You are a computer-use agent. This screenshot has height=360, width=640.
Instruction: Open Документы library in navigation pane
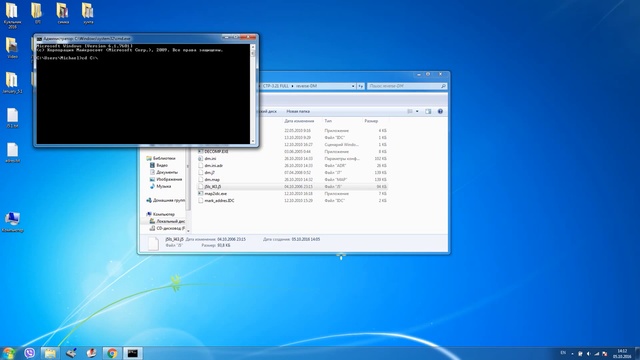click(x=167, y=172)
